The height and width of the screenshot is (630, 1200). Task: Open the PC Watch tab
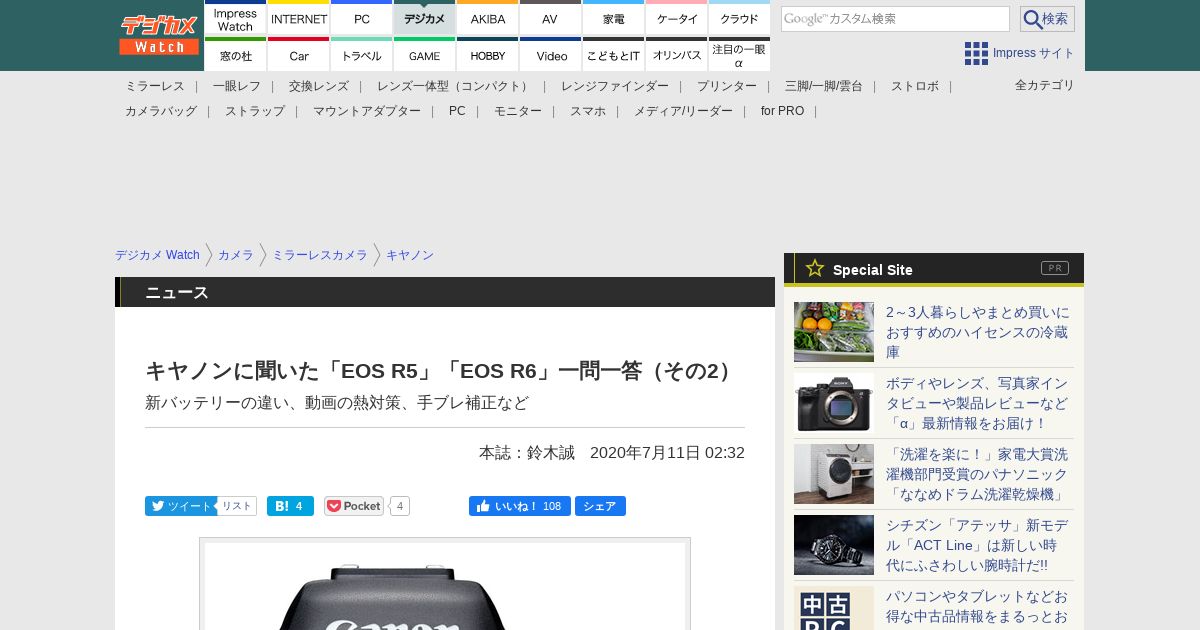362,18
